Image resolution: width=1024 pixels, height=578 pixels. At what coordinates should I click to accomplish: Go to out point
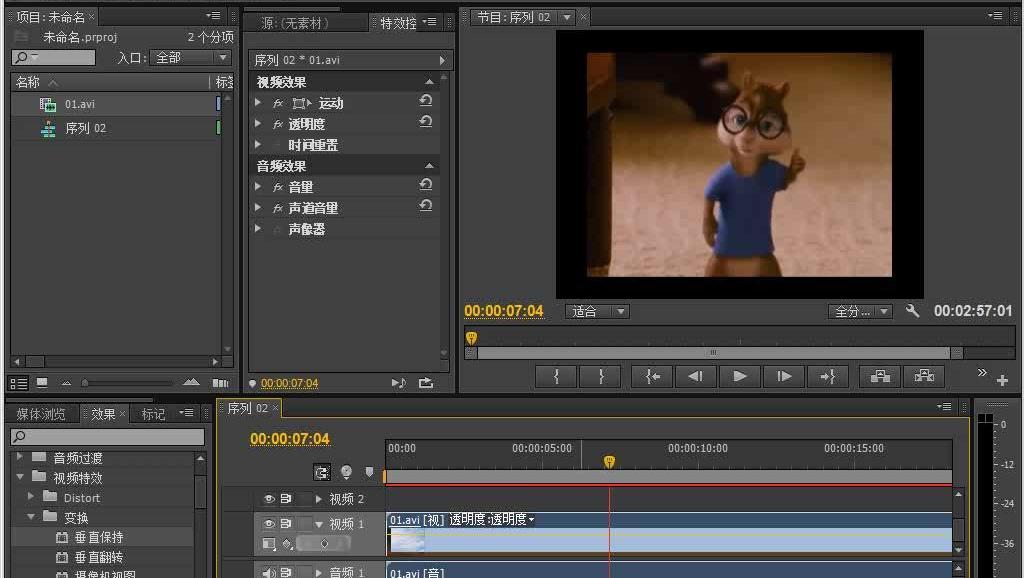click(827, 376)
